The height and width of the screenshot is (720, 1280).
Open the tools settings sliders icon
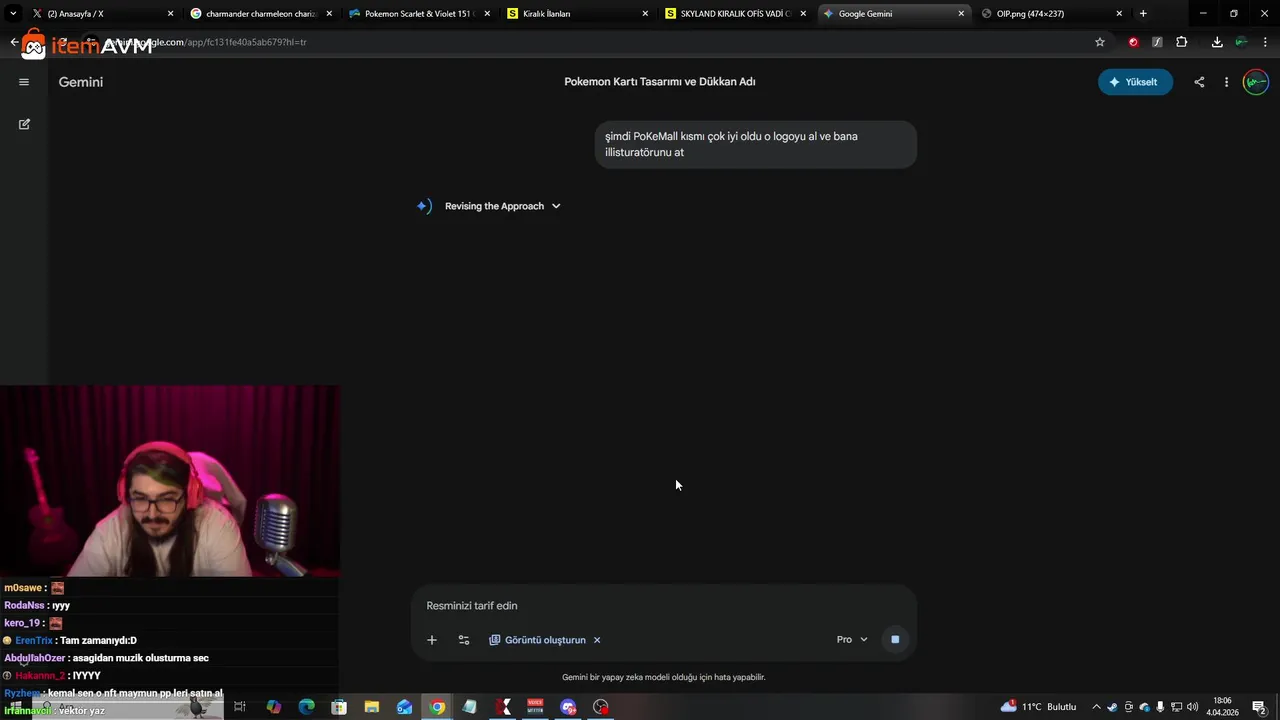(464, 640)
